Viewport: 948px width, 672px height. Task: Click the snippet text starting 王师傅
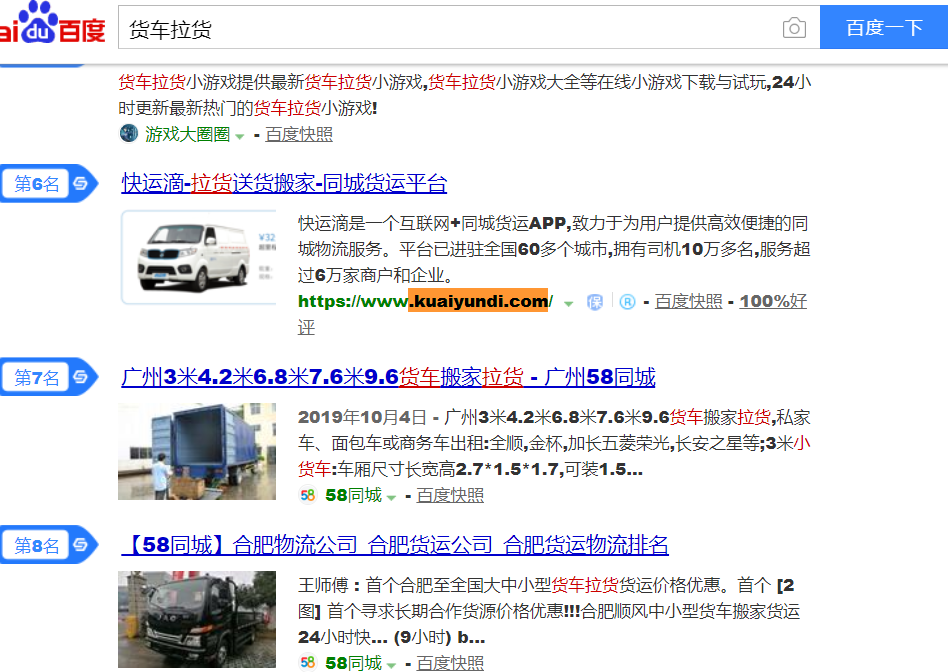click(549, 611)
